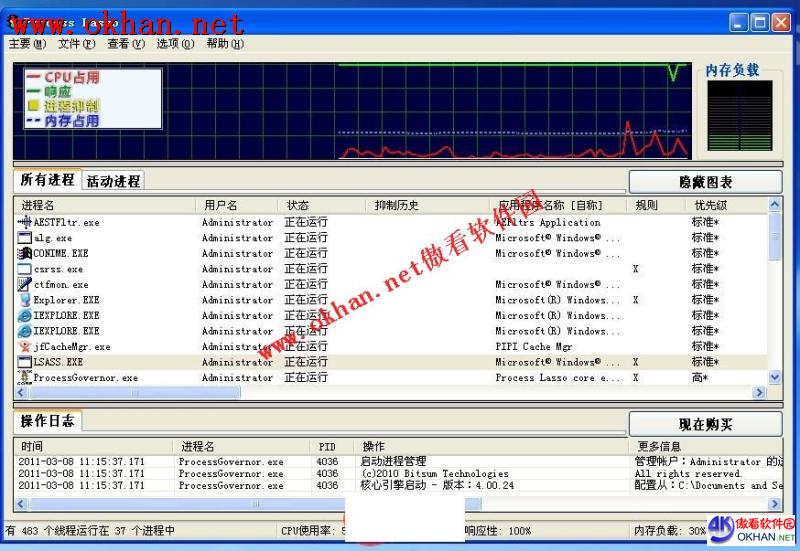Sort by the 进程名 column header
Image resolution: width=800 pixels, height=551 pixels.
106,205
